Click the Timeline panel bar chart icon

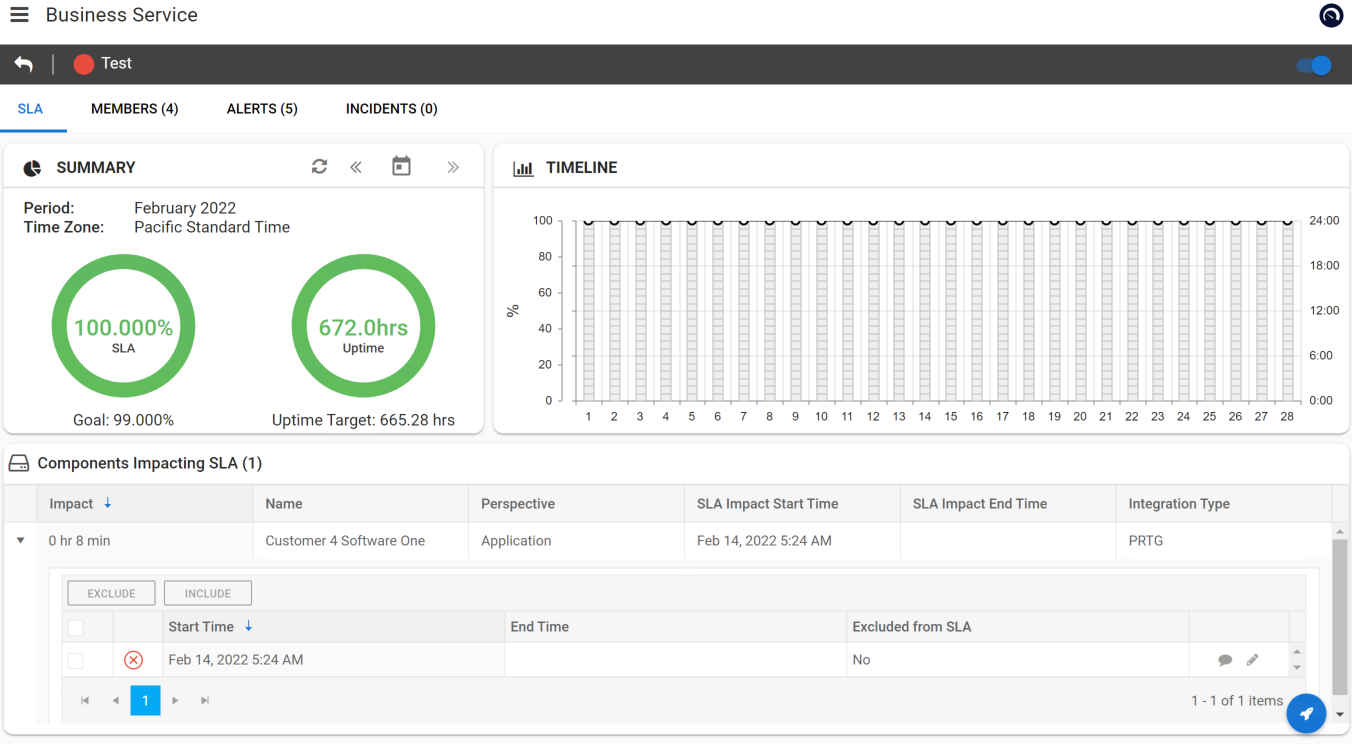[x=523, y=167]
